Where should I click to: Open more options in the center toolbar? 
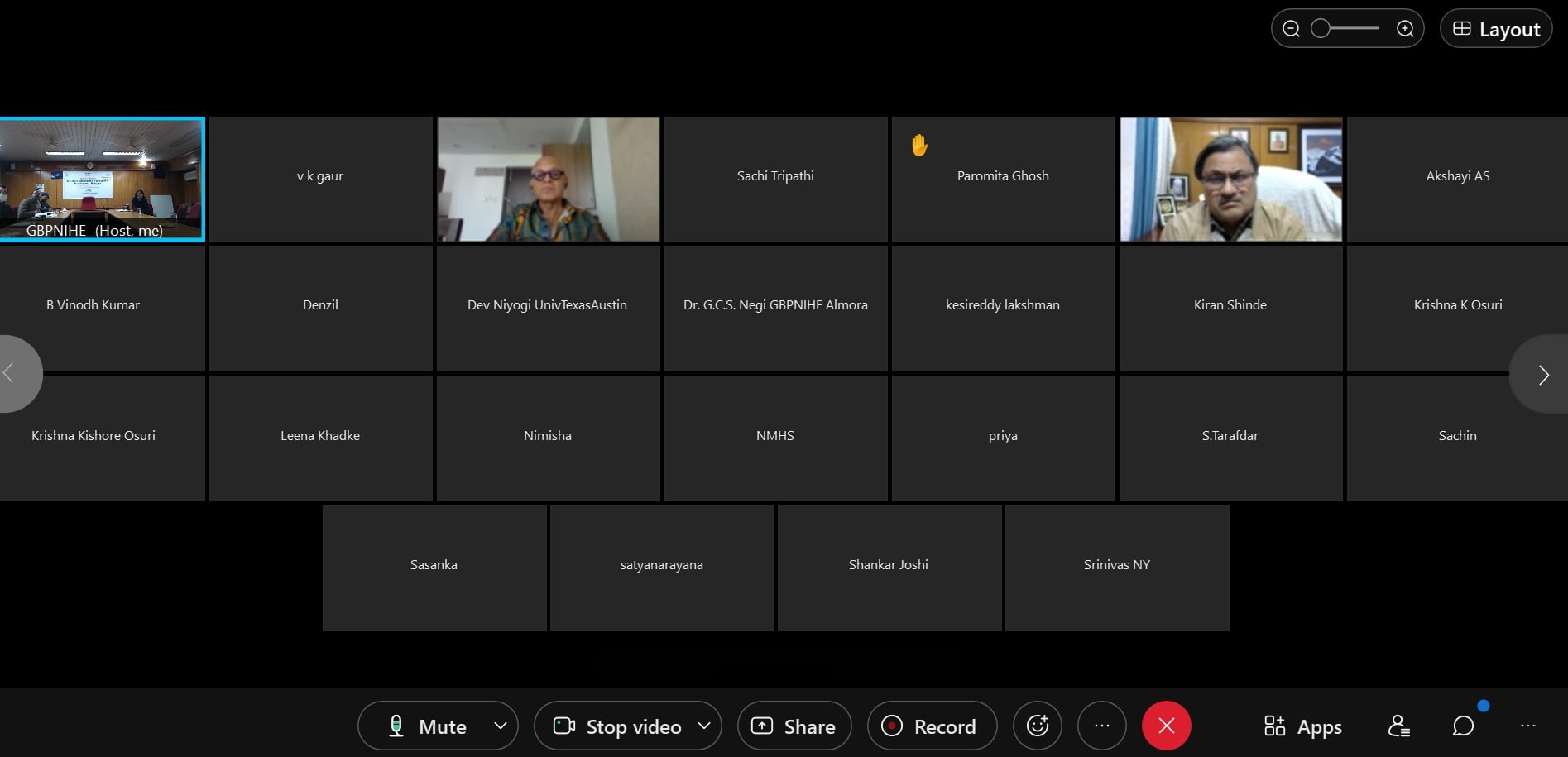[x=1101, y=726]
